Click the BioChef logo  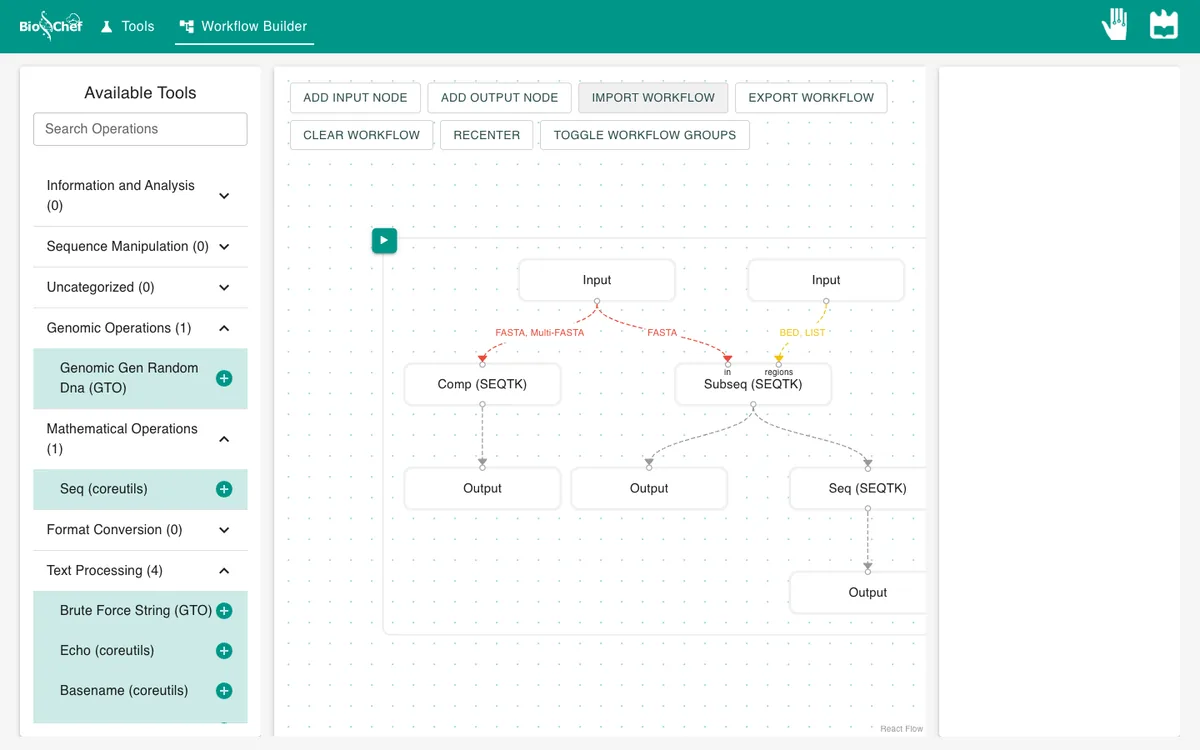click(x=51, y=26)
